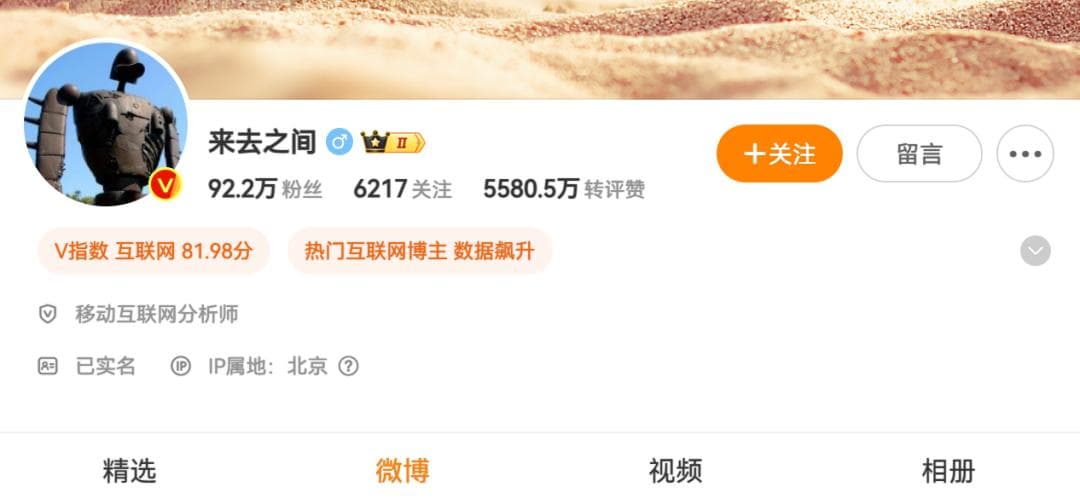This screenshot has height=504, width=1080.
Task: View the 6217 关注 following list
Action: tap(403, 189)
